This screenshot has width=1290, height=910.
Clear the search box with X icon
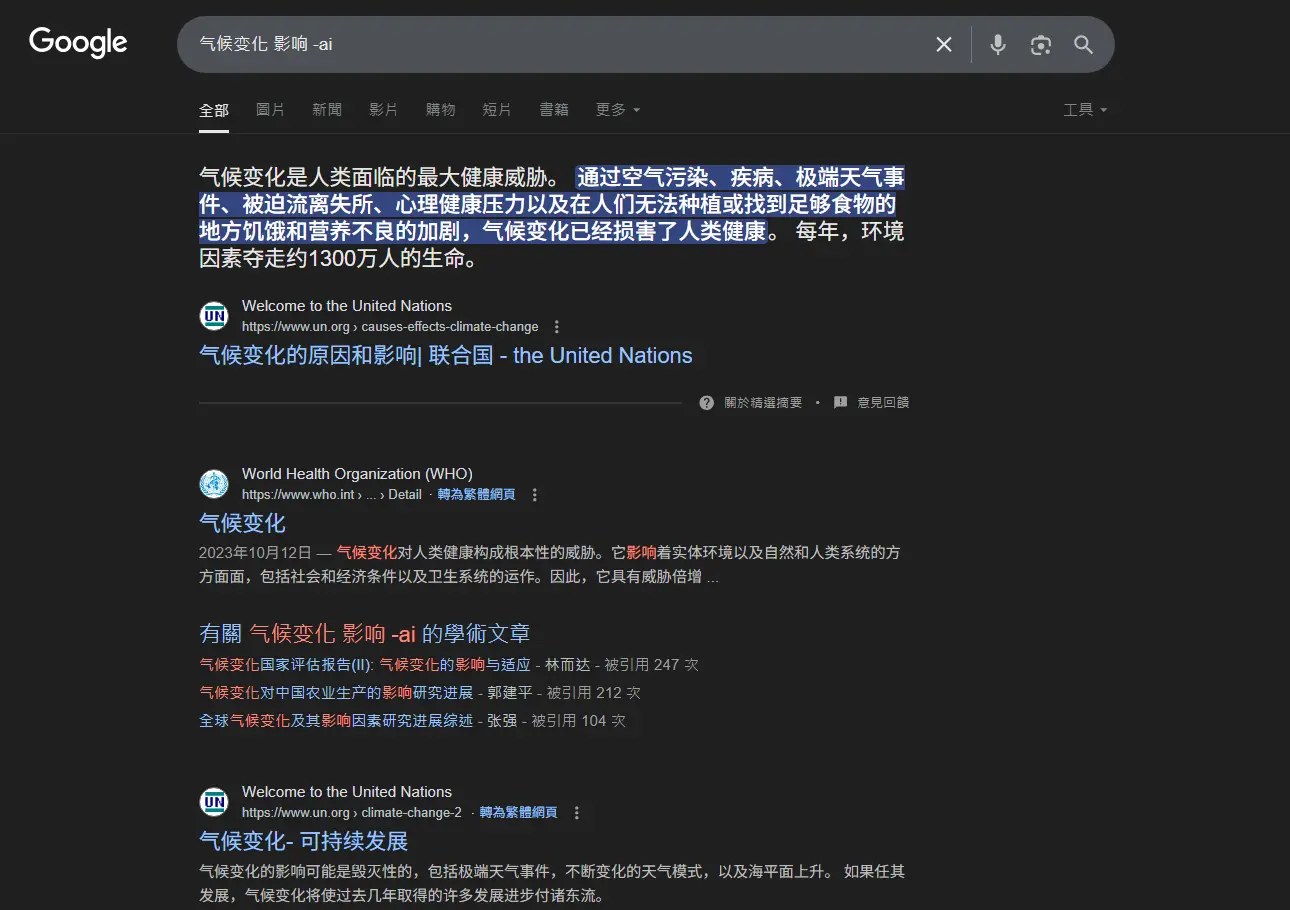click(x=943, y=44)
